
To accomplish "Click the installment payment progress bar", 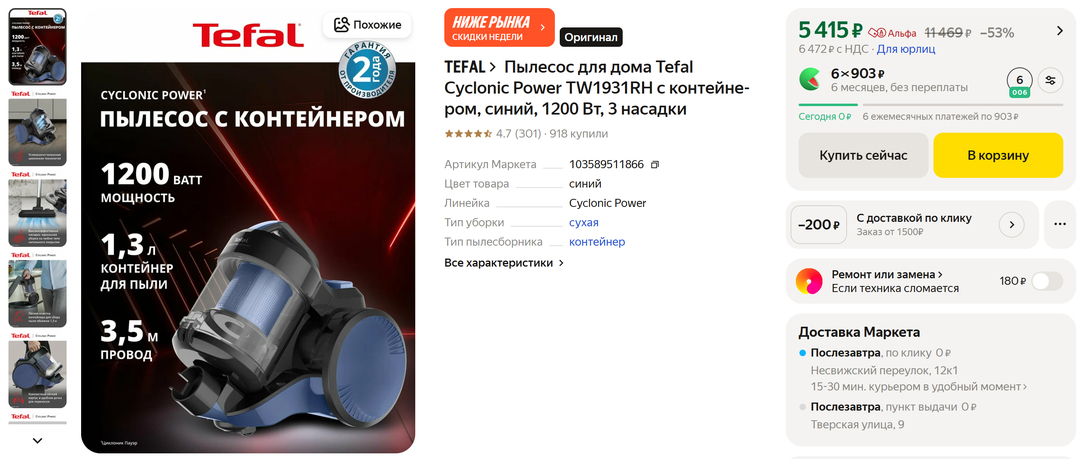I will coord(930,105).
